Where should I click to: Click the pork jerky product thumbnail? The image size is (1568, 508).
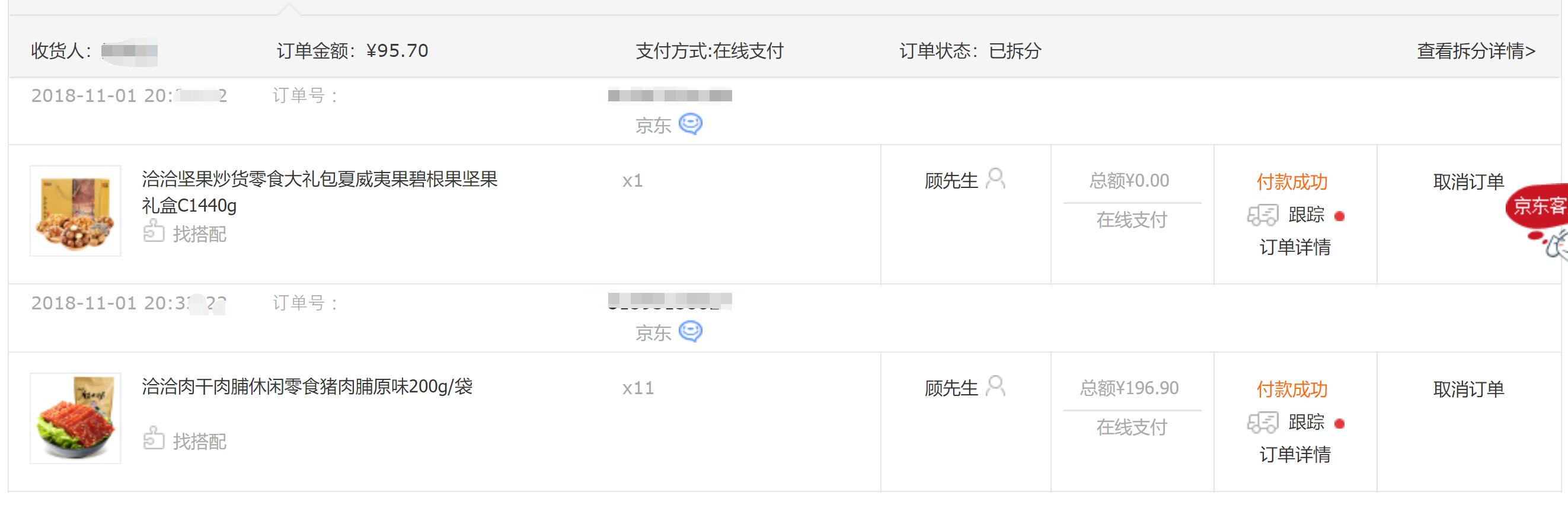(75, 418)
